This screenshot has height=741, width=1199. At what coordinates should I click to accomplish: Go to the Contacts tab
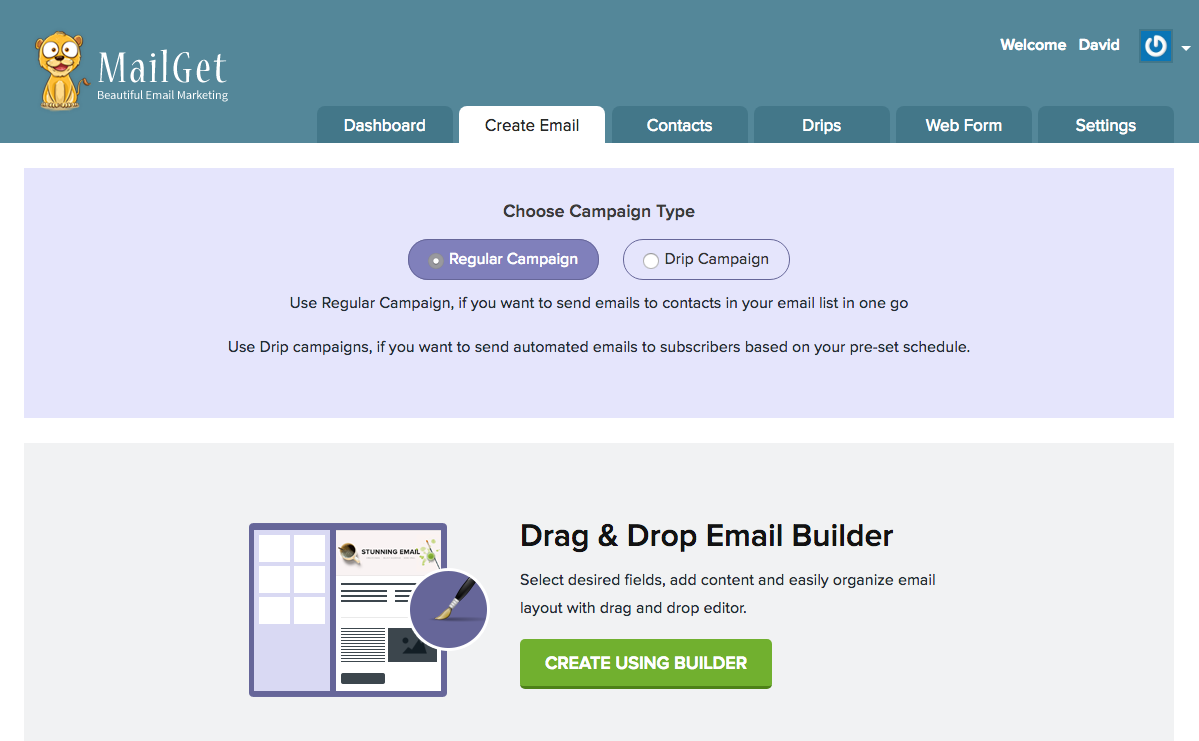click(x=679, y=125)
